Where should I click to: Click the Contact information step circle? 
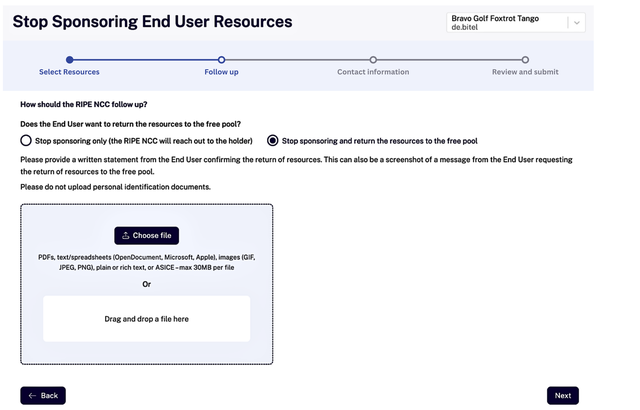(x=373, y=60)
